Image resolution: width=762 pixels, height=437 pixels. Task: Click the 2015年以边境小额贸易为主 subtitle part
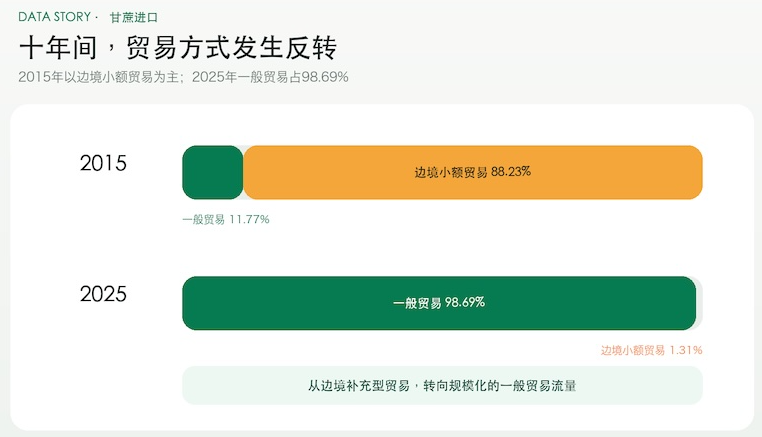(98, 77)
